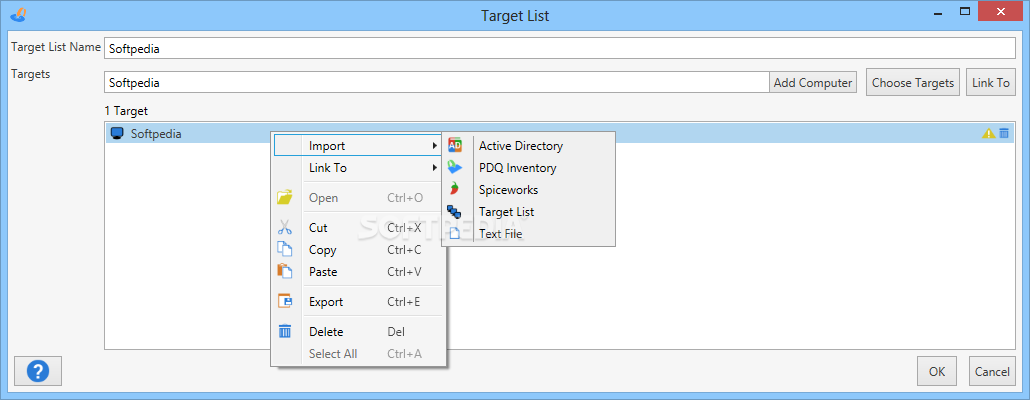Click the Delete trash icon in context menu

284,332
